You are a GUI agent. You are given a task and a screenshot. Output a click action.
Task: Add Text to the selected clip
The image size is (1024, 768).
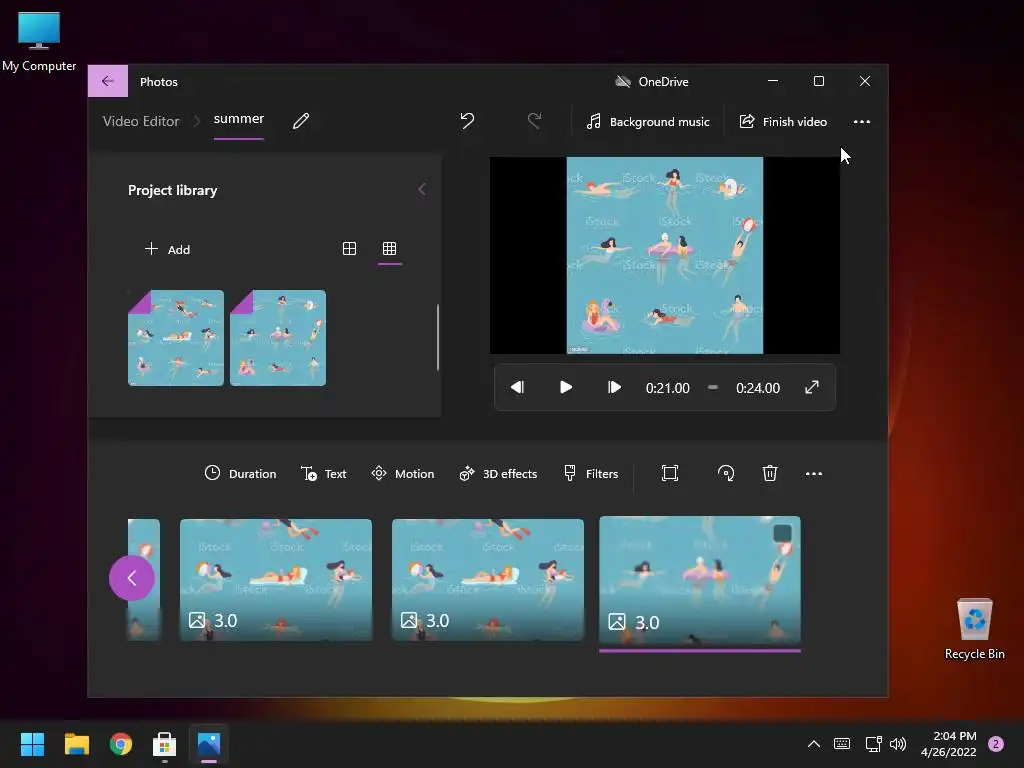[323, 473]
